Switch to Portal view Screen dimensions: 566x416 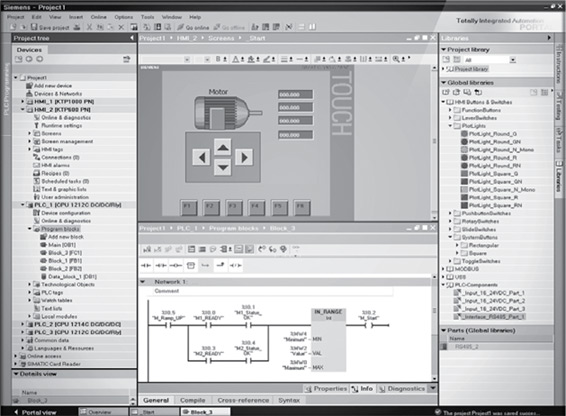(x=35, y=412)
